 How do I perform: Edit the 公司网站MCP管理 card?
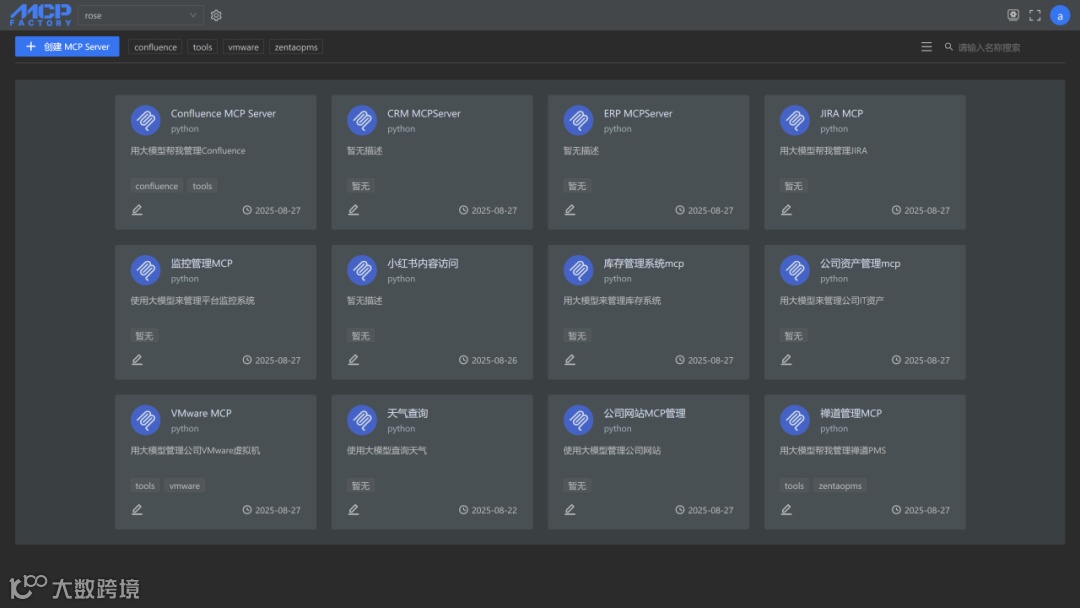(570, 510)
